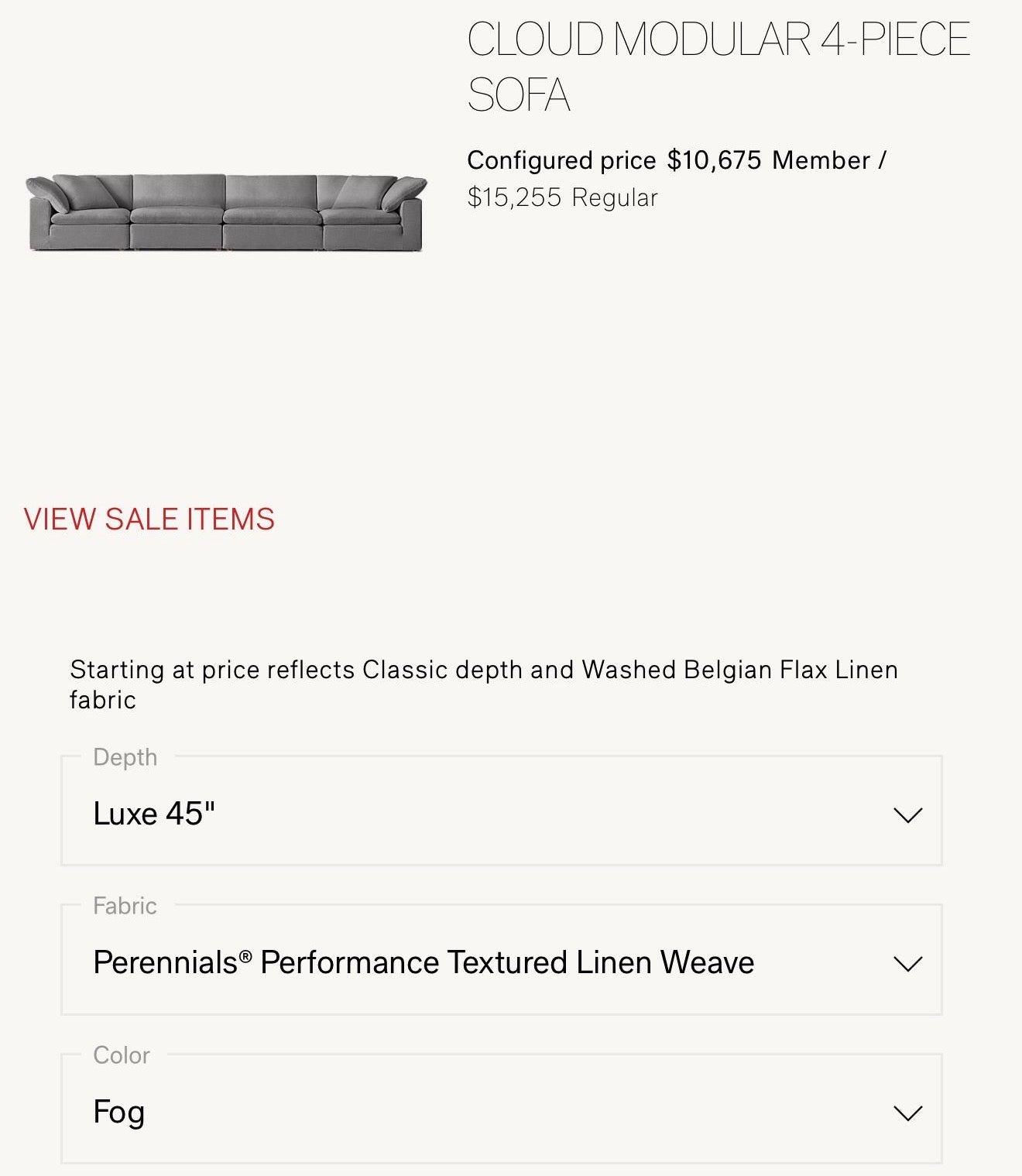Click the 'Regular' text after $15,255

pyautogui.click(x=615, y=197)
